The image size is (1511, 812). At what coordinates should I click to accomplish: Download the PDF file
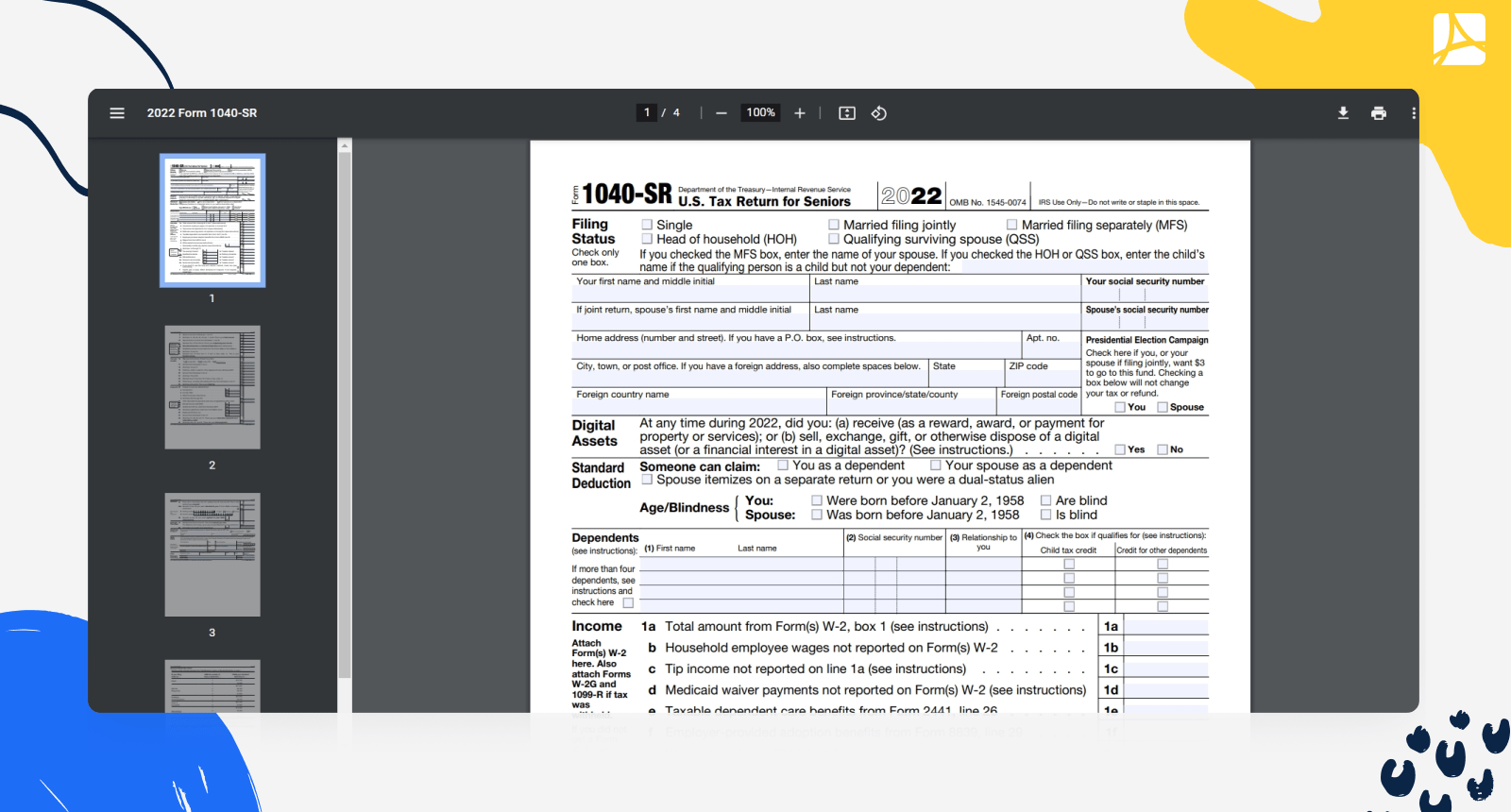coord(1343,113)
